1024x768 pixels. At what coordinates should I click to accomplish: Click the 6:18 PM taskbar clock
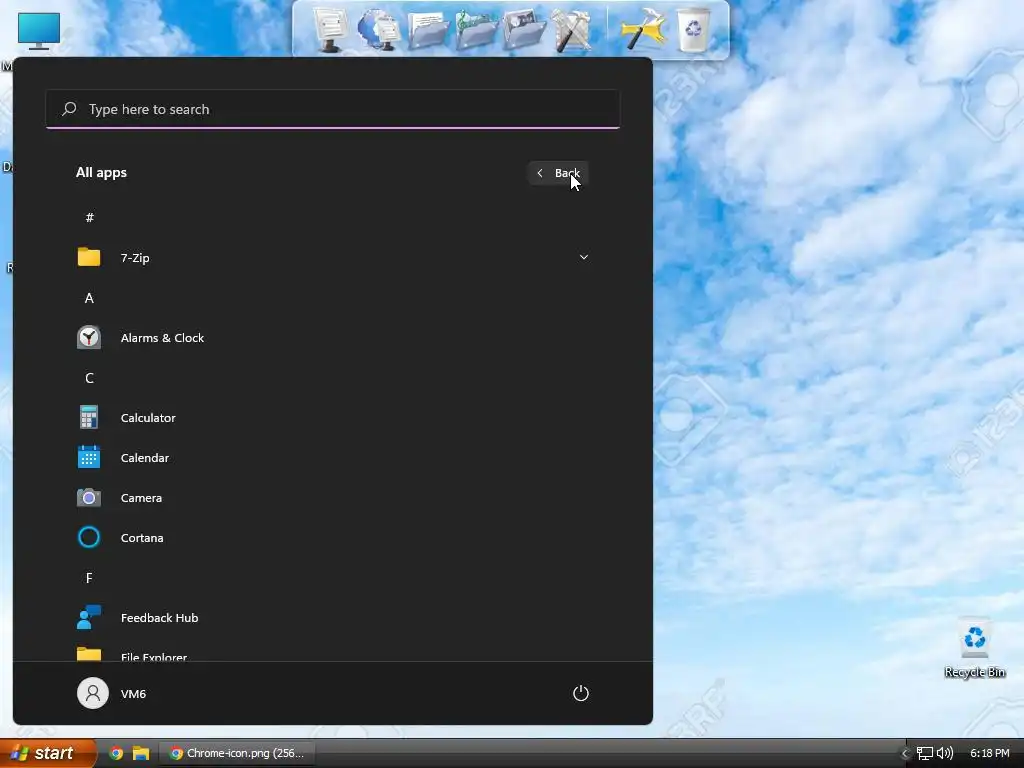[x=989, y=753]
